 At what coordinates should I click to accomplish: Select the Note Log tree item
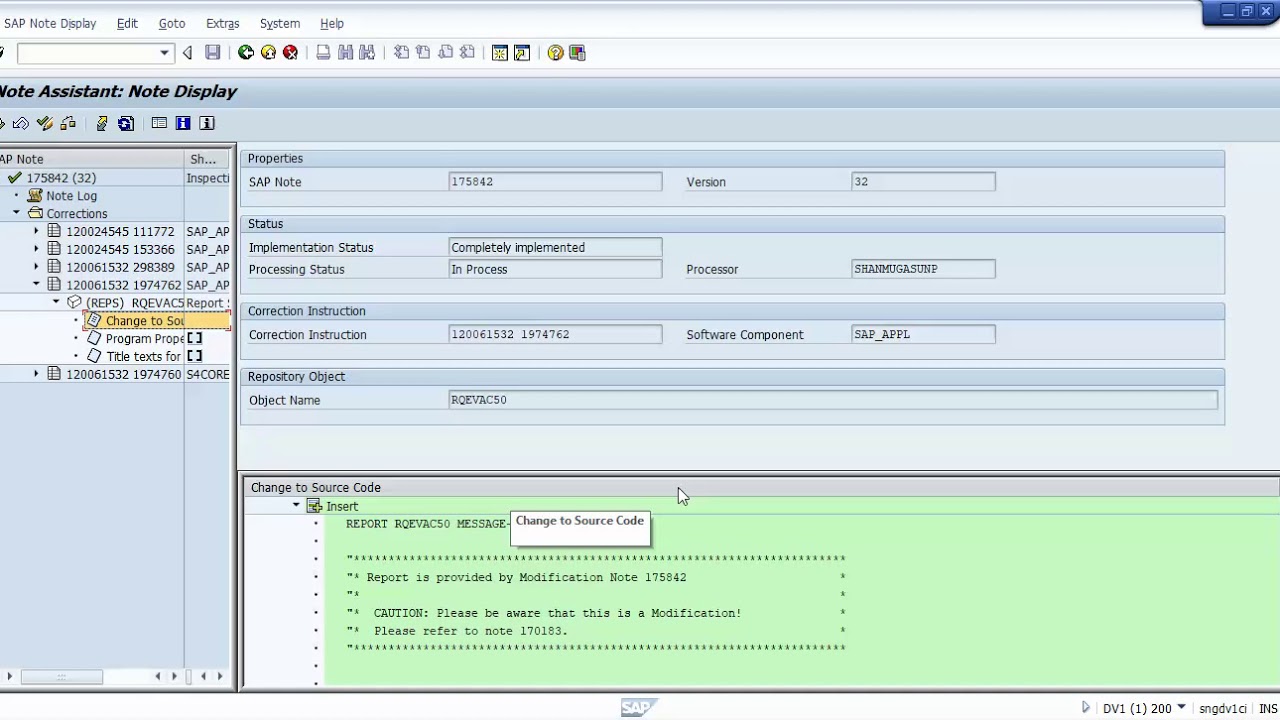point(71,196)
